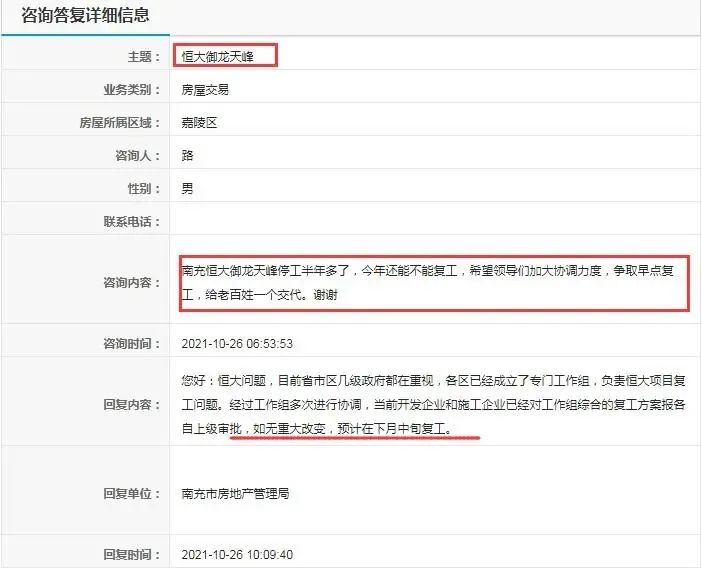702x569 pixels.
Task: Click the 咨询内容 label
Action: [132, 282]
